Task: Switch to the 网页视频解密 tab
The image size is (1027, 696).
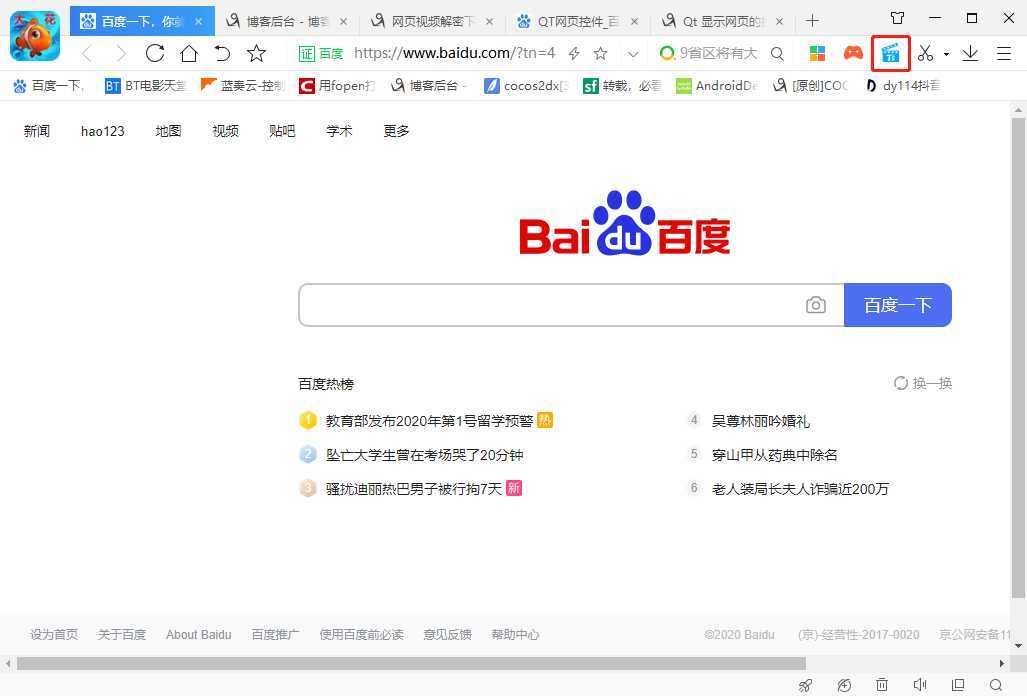Action: point(432,22)
